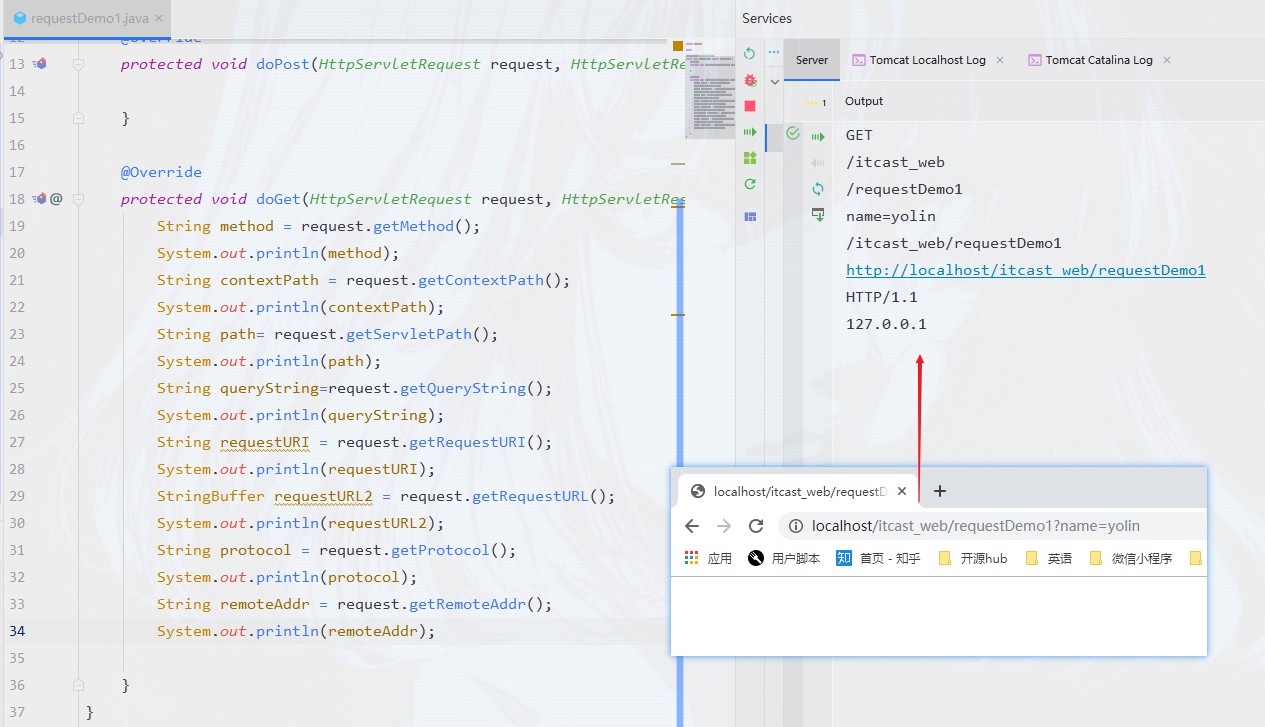Click "getMethod" on code line 19
1265x727 pixels.
click(x=413, y=226)
